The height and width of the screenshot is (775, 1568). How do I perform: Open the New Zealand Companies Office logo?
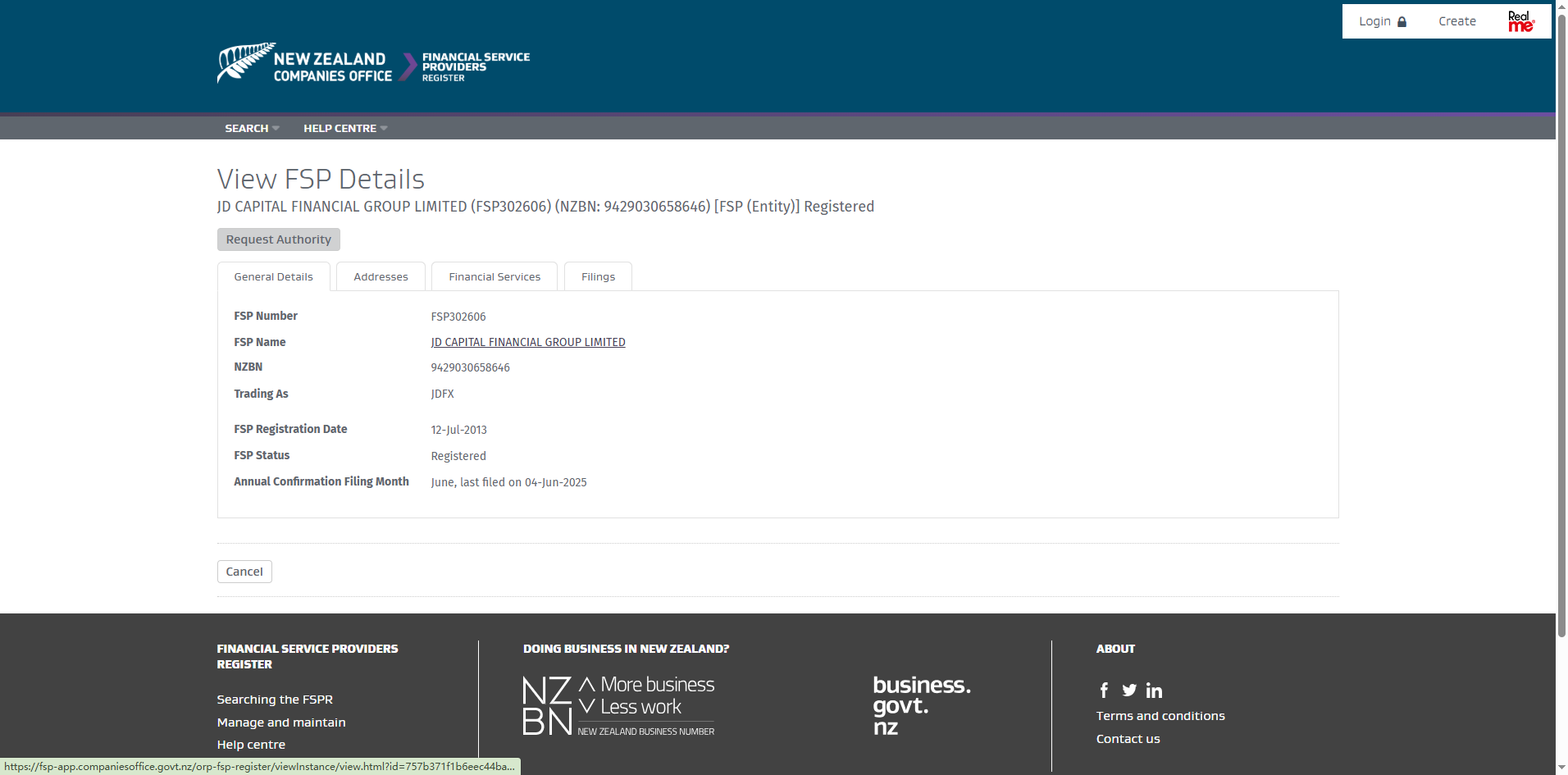304,63
